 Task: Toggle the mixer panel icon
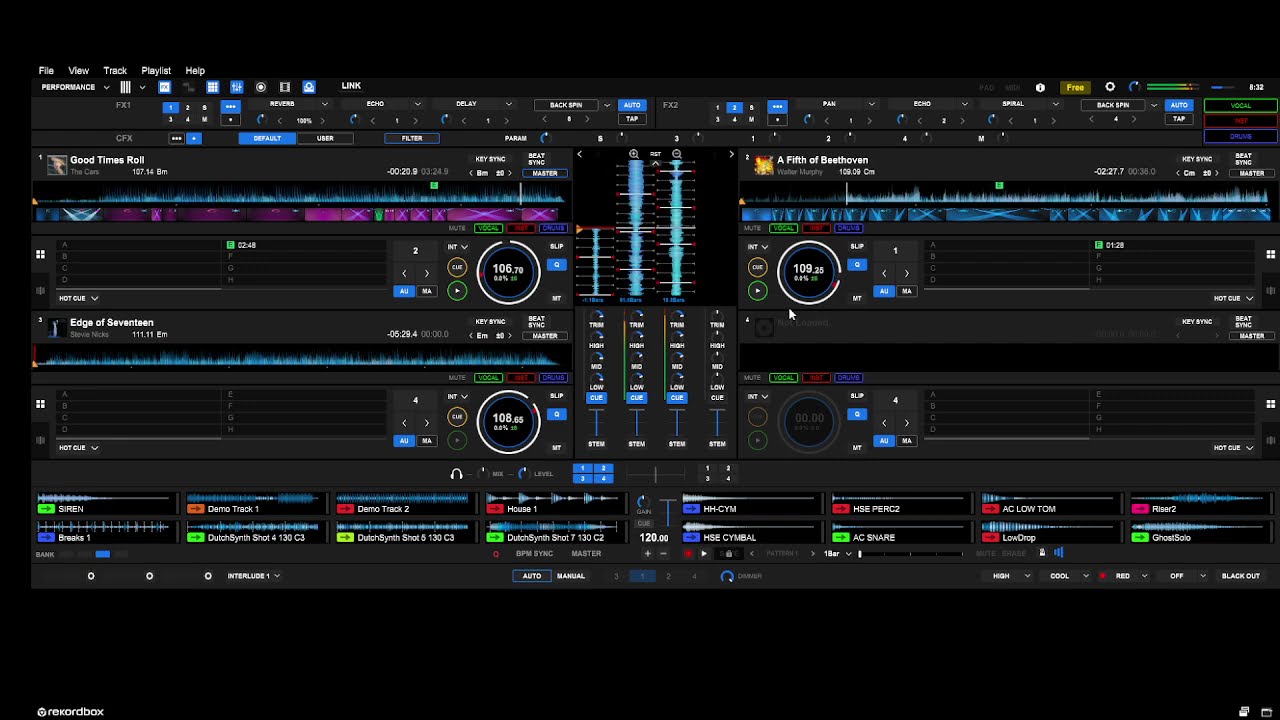tap(237, 87)
